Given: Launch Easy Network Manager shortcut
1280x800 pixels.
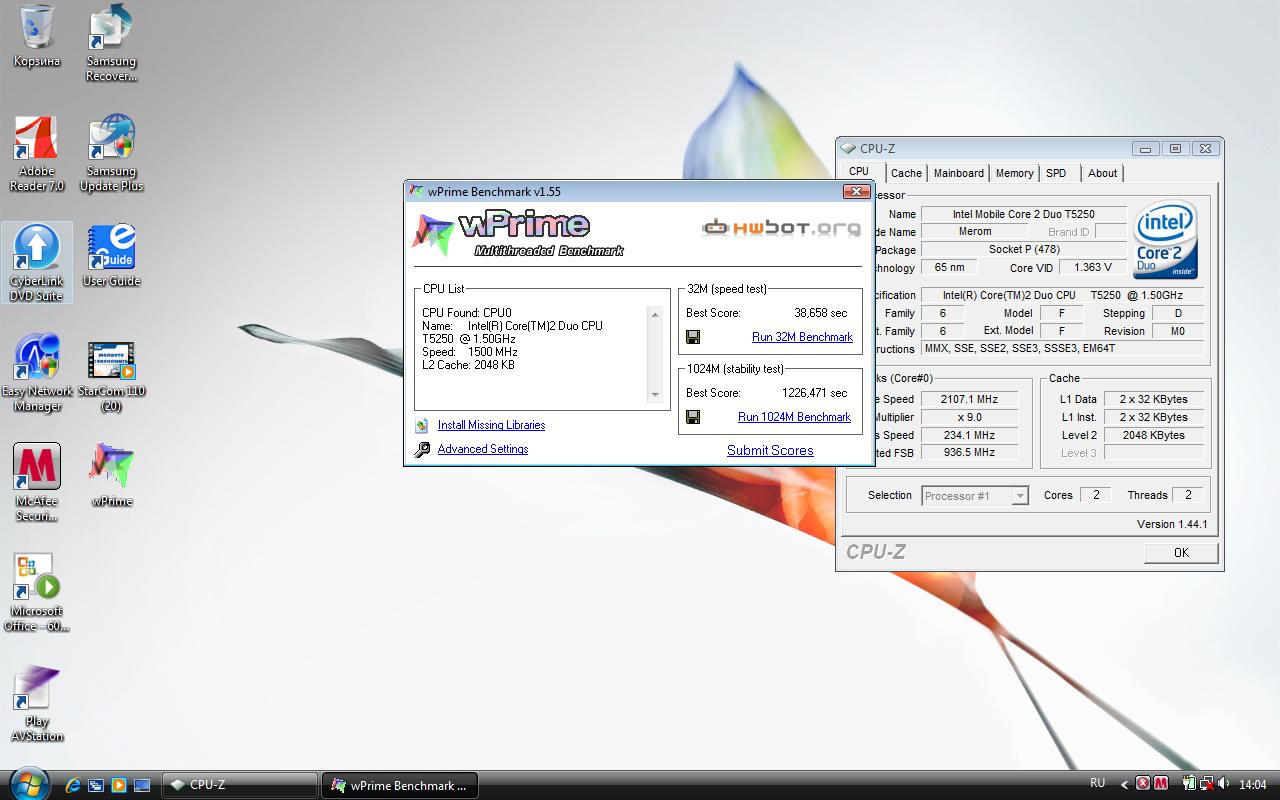Looking at the screenshot, I should coord(37,373).
